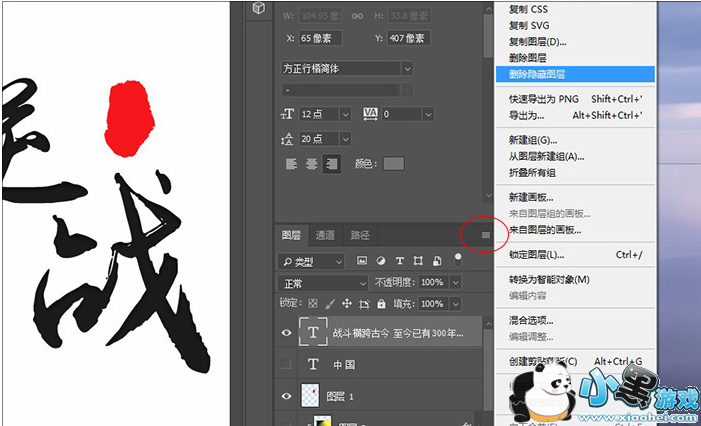Choose 删除隐藏图层 highlighted entry
The width and height of the screenshot is (701, 426).
[x=575, y=74]
